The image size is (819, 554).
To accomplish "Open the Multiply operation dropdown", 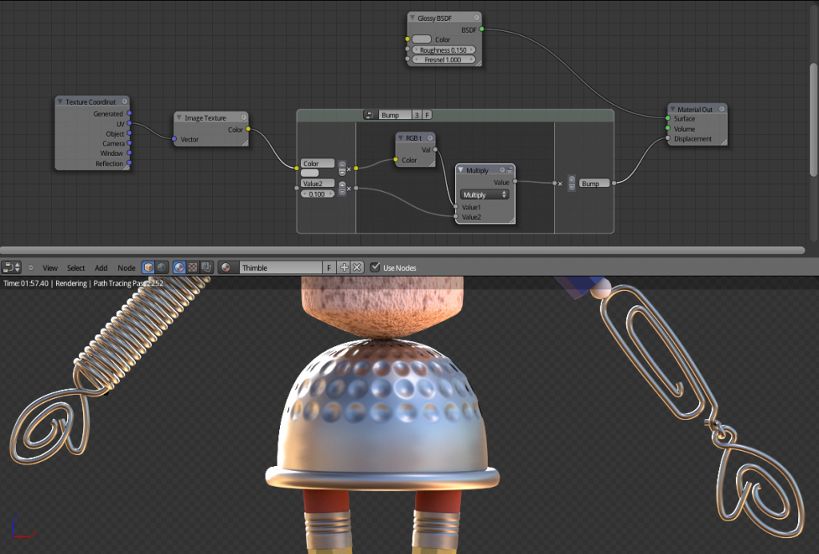I will coord(484,194).
